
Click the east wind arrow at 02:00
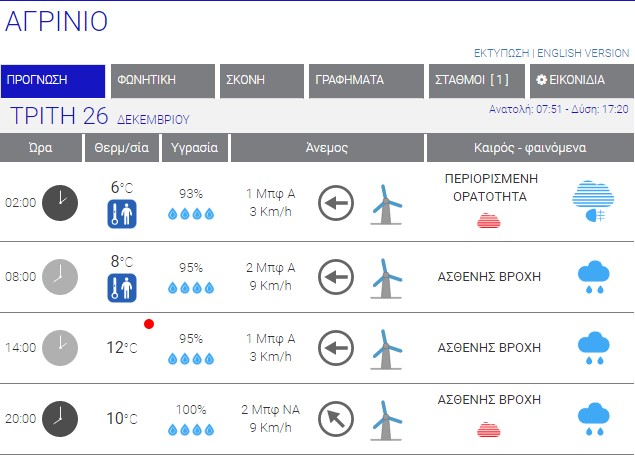pos(336,203)
